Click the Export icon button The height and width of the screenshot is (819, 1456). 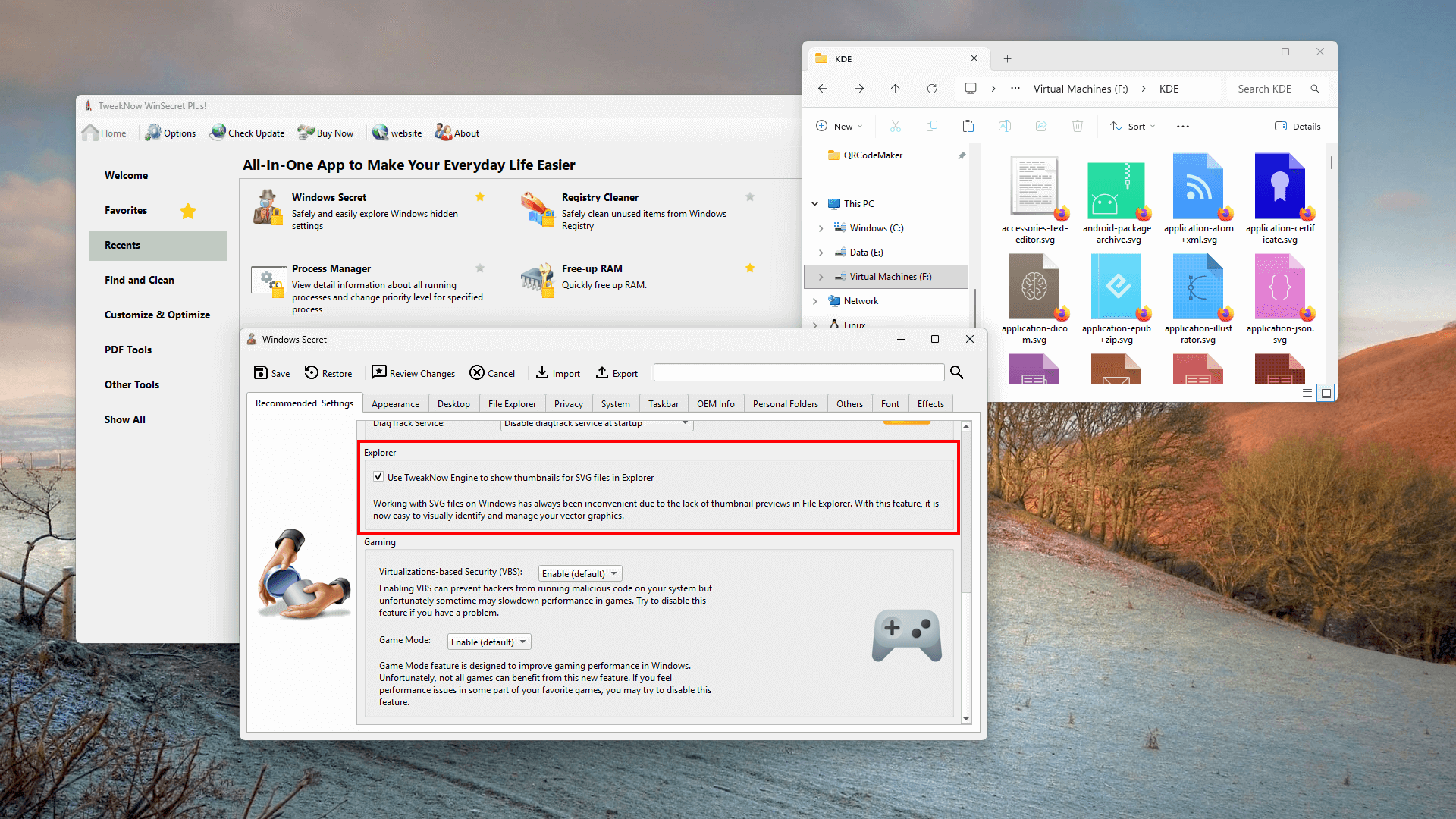602,372
